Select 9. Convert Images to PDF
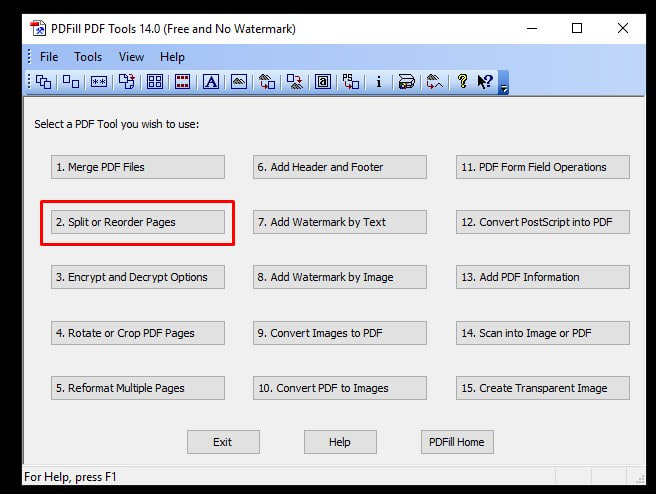656x494 pixels. pyautogui.click(x=340, y=333)
